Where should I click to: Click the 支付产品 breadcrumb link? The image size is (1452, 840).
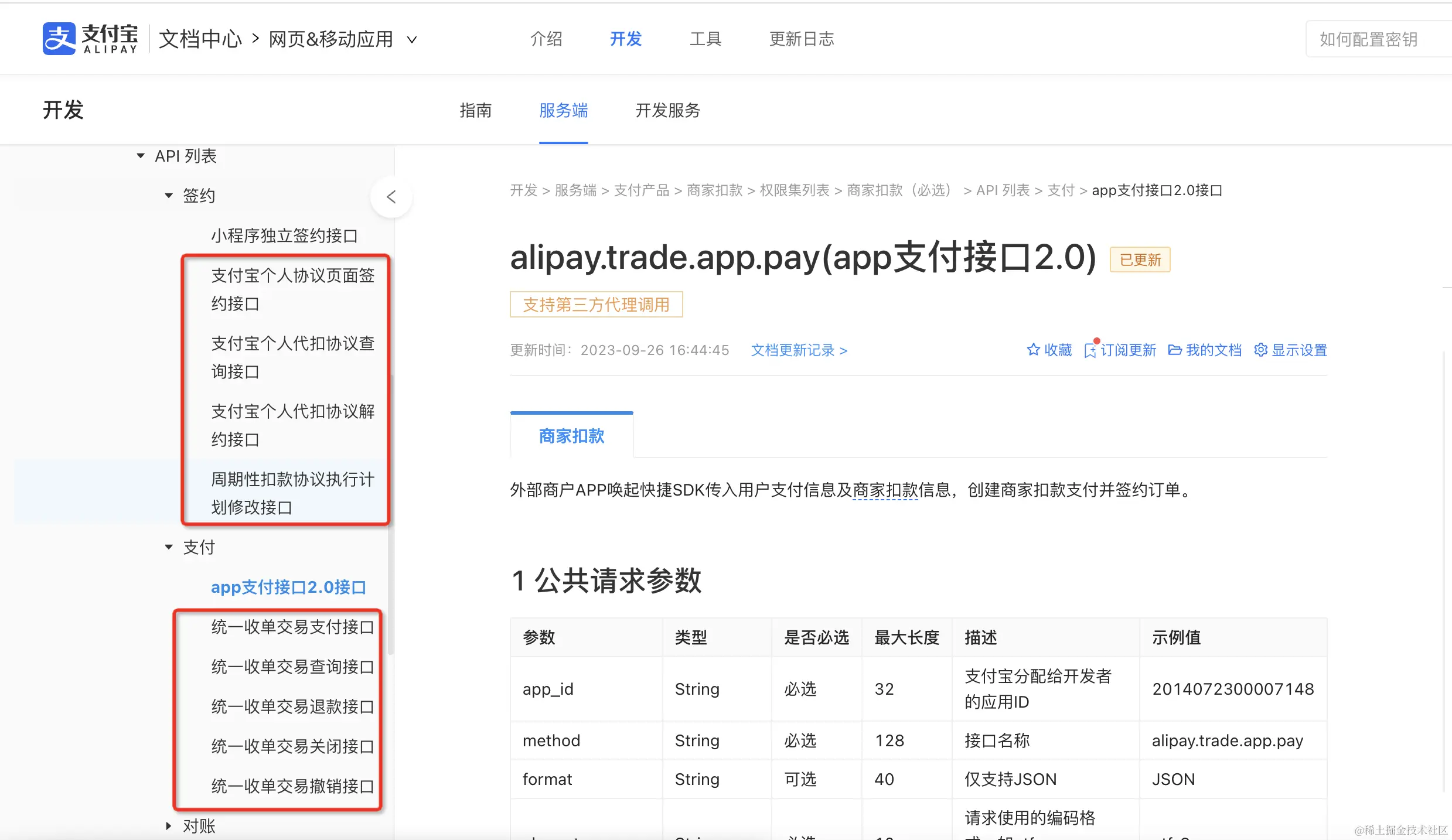642,190
